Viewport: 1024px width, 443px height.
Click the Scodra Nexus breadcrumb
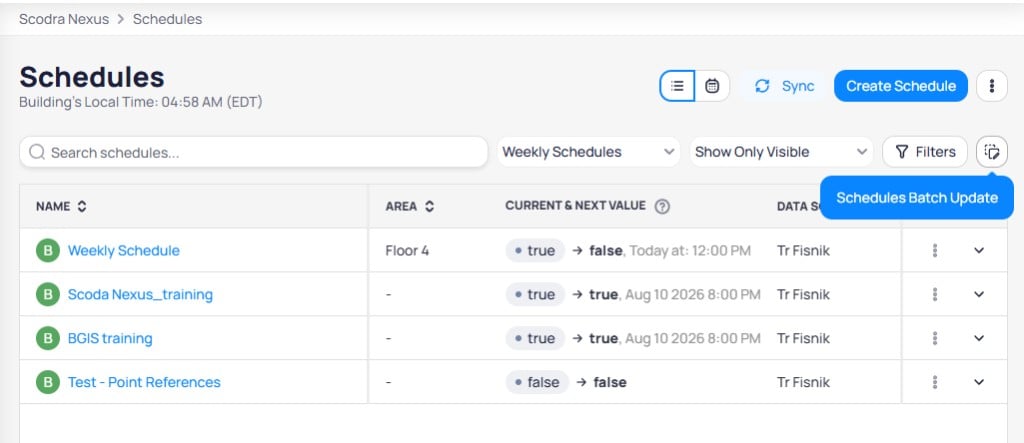click(64, 19)
